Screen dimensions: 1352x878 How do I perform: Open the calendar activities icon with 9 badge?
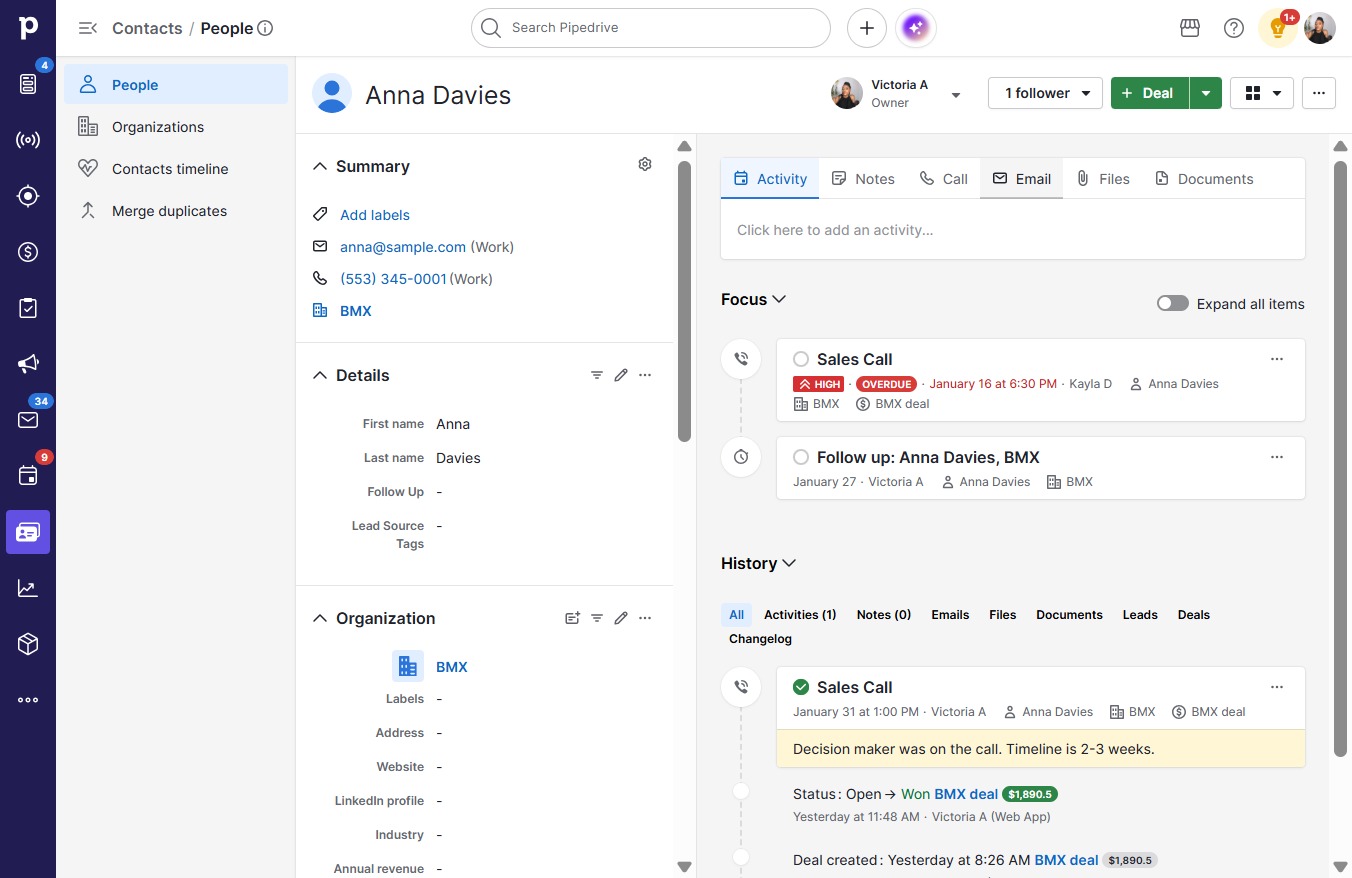click(x=28, y=476)
